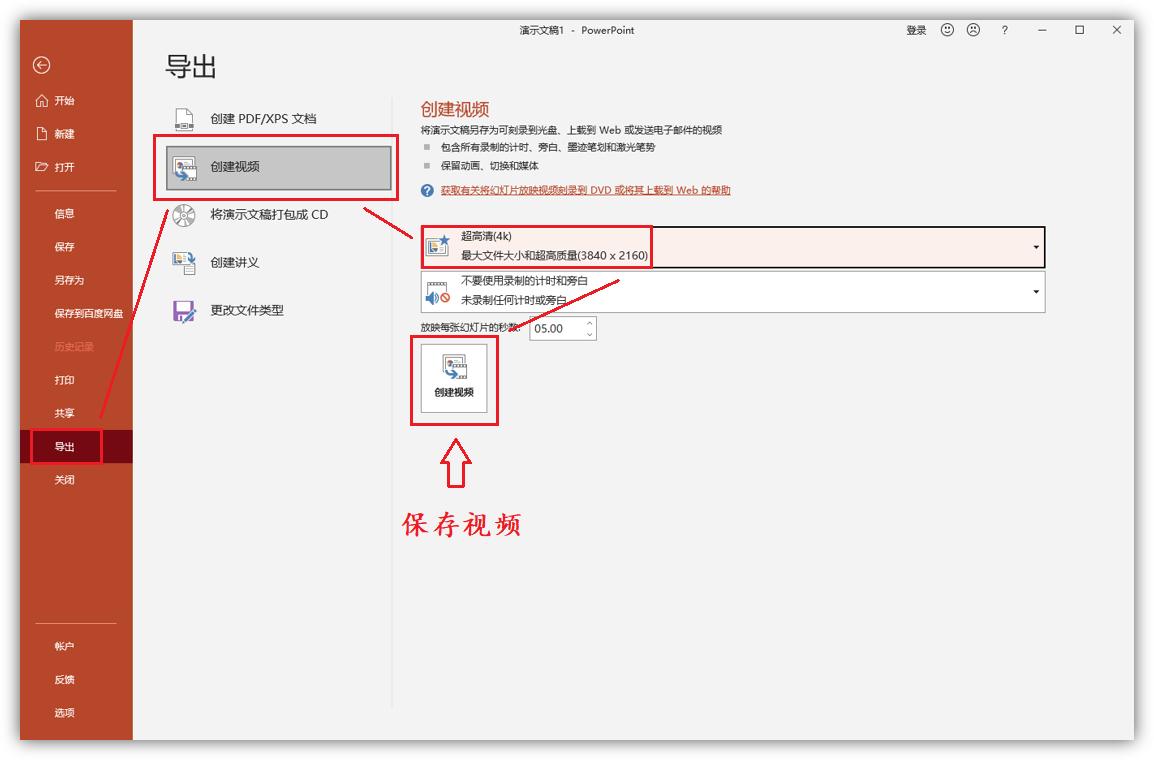Click the 更改文件类型 floppy disk icon
The width and height of the screenshot is (1154, 760).
tap(184, 311)
